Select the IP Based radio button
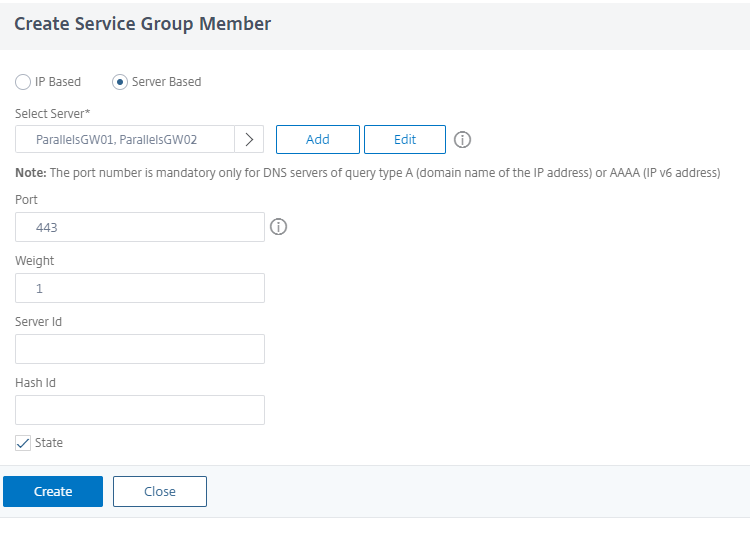750x533 pixels. point(23,82)
